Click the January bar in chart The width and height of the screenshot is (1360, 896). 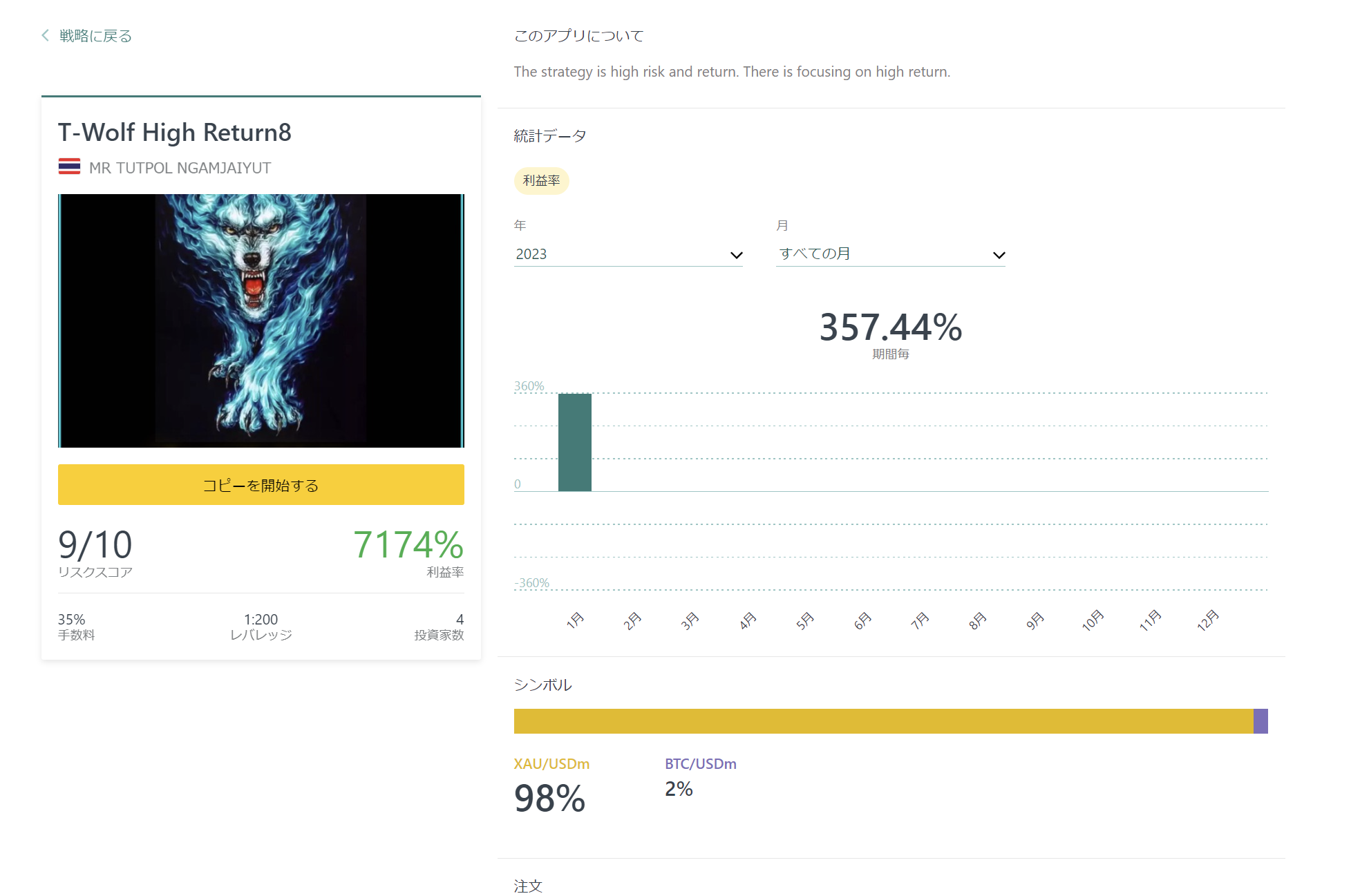pos(574,442)
